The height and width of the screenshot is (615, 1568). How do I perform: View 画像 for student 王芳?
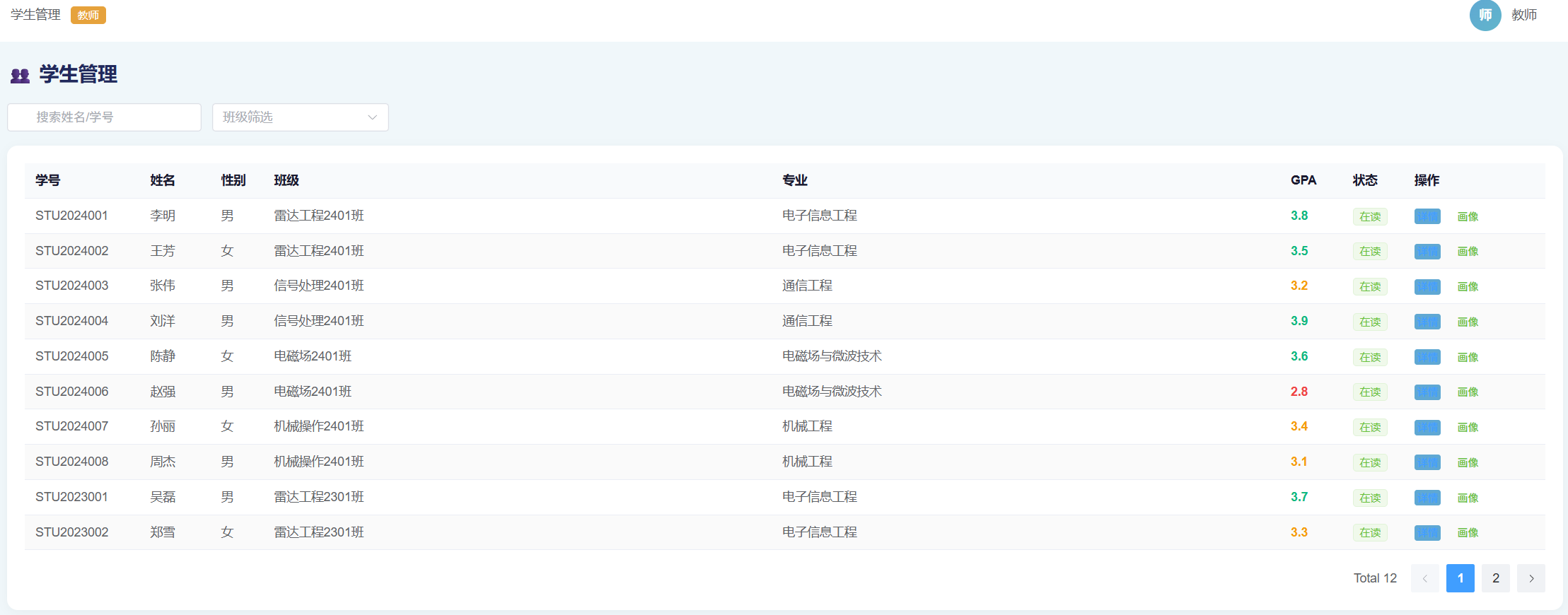tap(1468, 252)
